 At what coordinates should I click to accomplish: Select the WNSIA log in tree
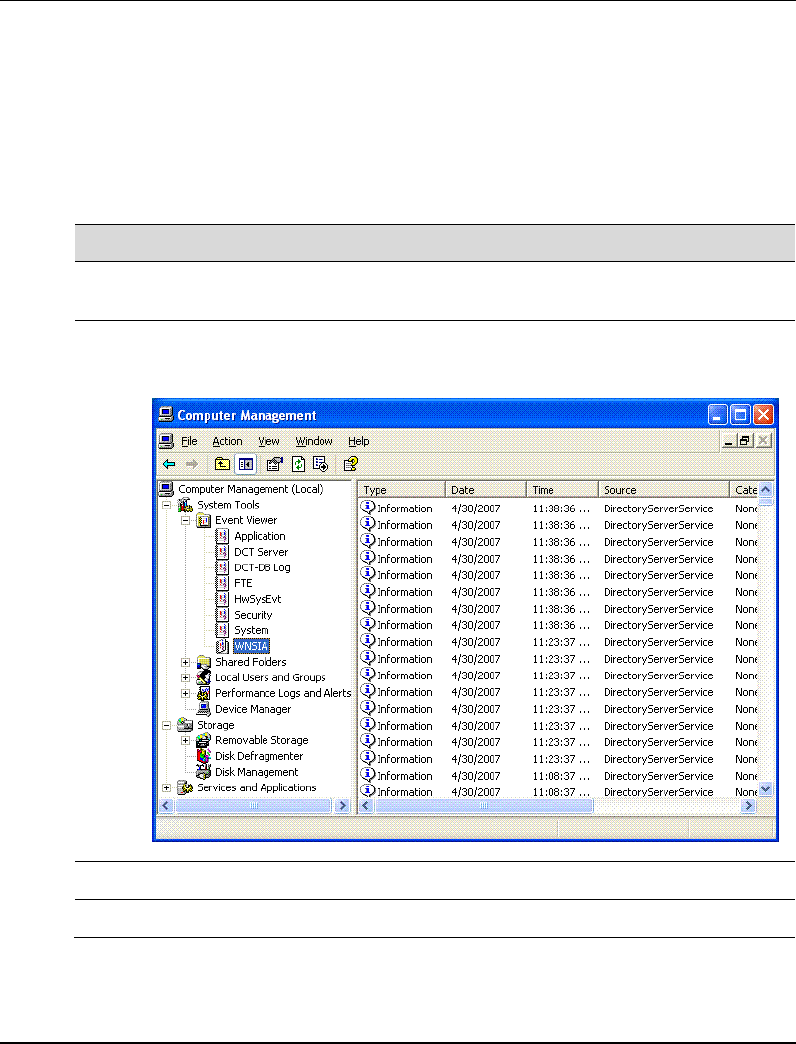coord(251,646)
